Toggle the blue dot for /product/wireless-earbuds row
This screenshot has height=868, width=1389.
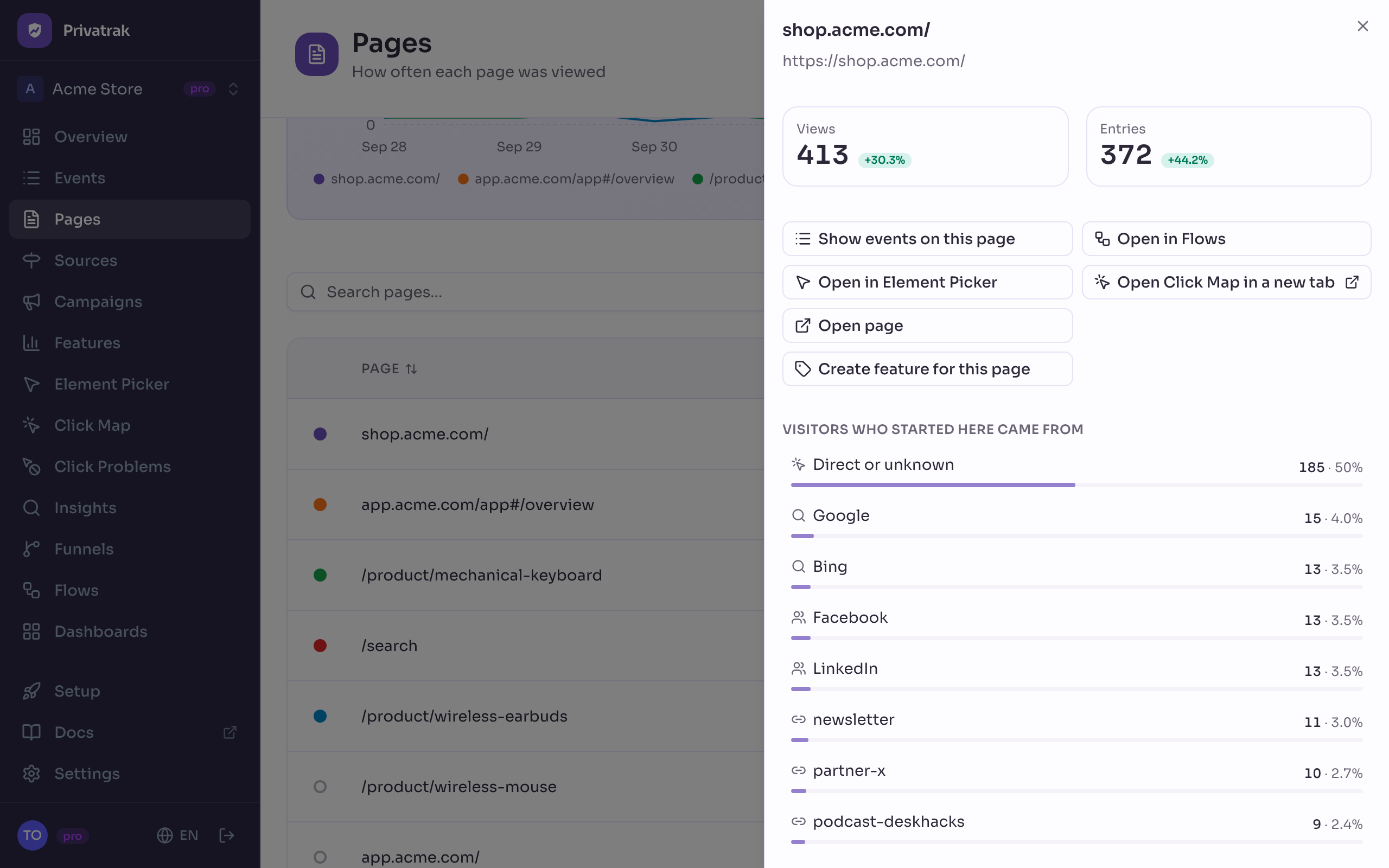click(x=320, y=716)
